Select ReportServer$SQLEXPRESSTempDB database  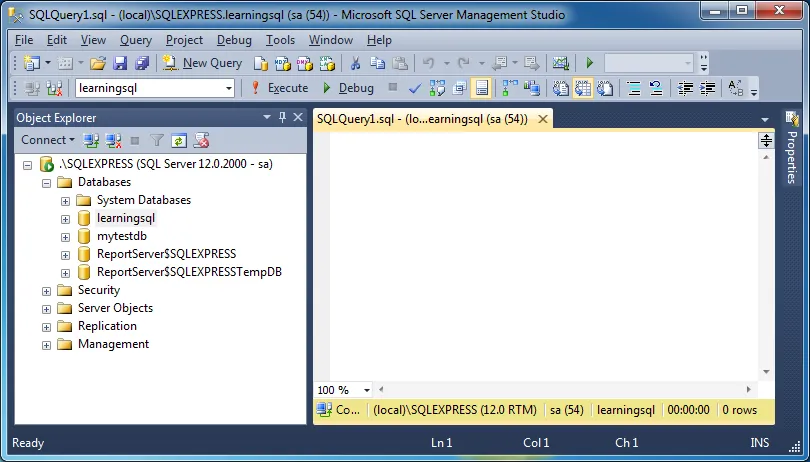[189, 272]
